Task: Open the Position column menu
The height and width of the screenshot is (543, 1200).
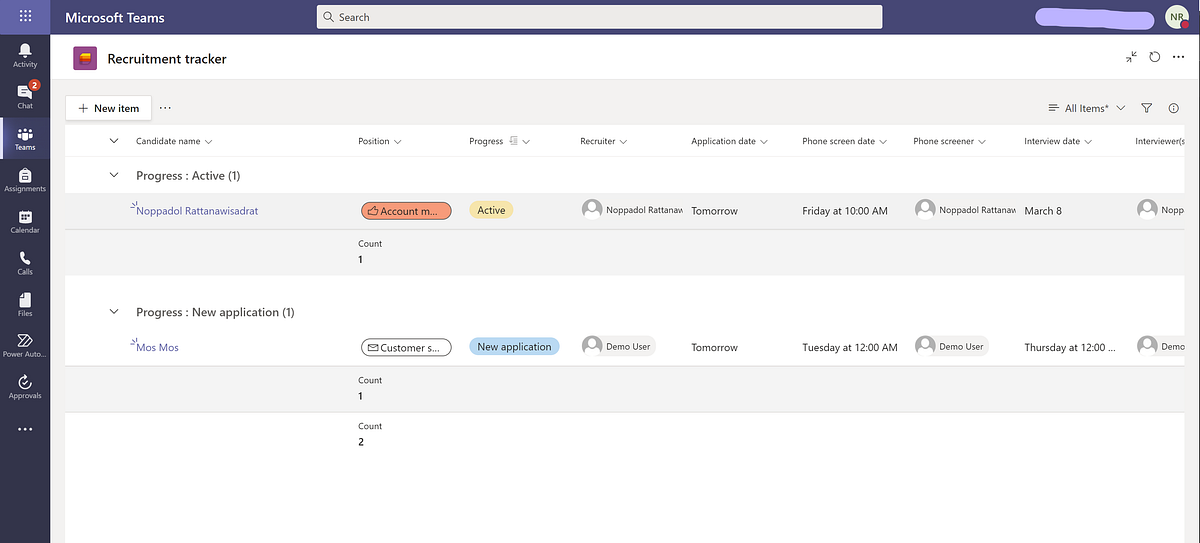Action: click(380, 141)
